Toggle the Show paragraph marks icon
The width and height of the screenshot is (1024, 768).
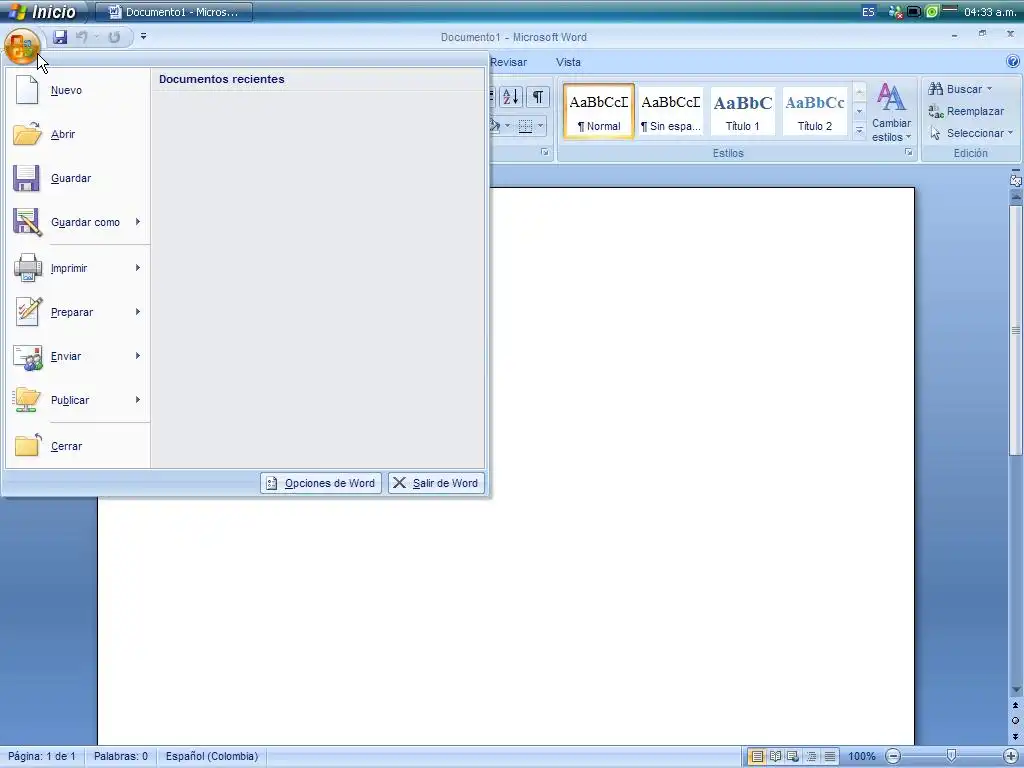tap(537, 97)
